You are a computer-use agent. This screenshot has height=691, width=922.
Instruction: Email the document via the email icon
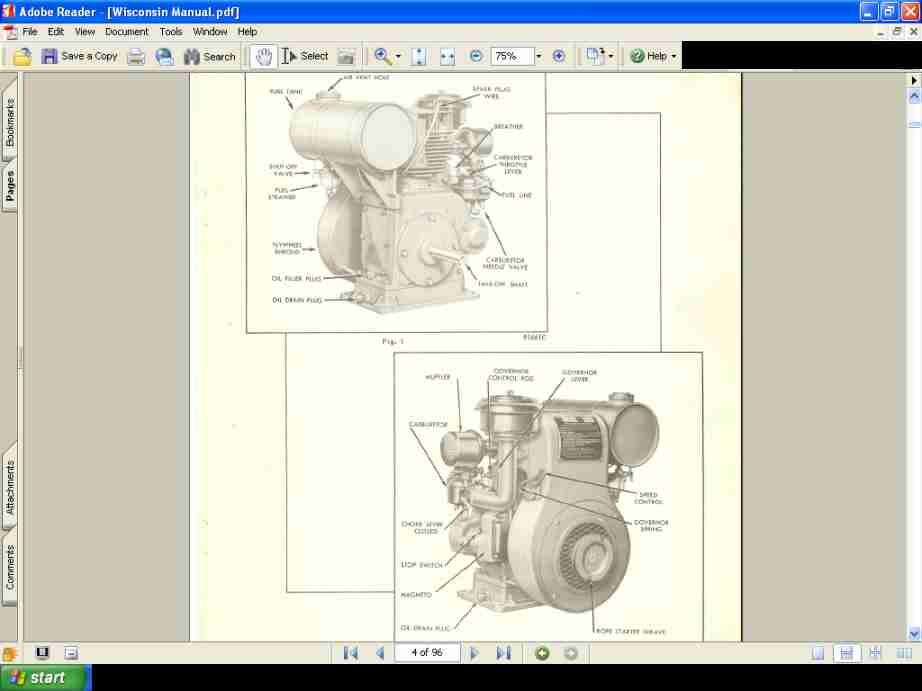coord(164,56)
